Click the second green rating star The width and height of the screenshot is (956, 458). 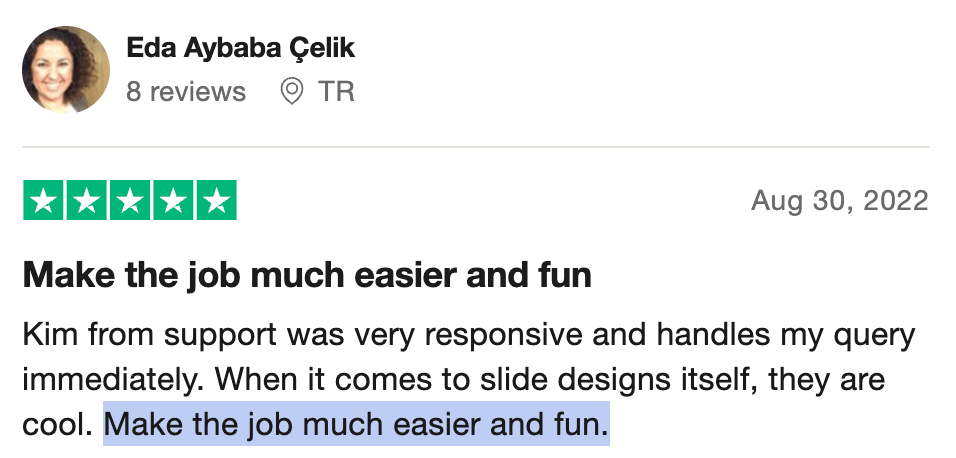(x=87, y=200)
